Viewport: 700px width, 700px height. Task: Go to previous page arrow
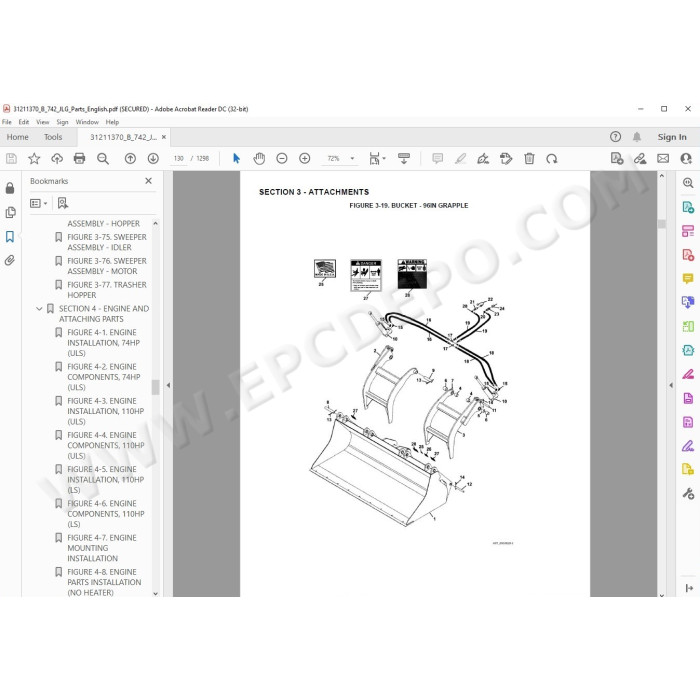(130, 158)
